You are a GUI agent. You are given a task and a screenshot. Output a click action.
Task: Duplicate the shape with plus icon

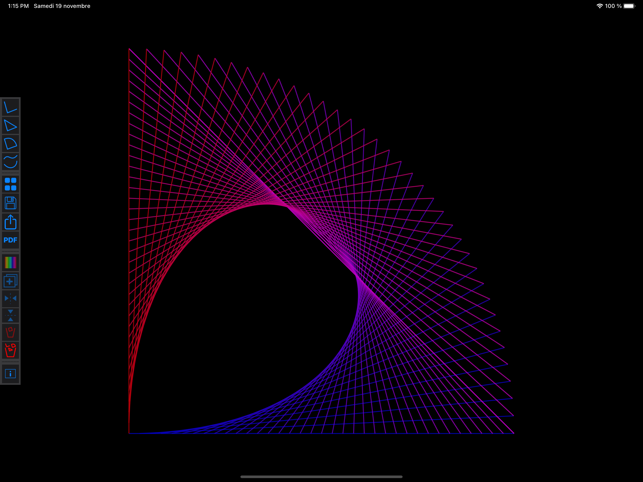click(x=10, y=281)
